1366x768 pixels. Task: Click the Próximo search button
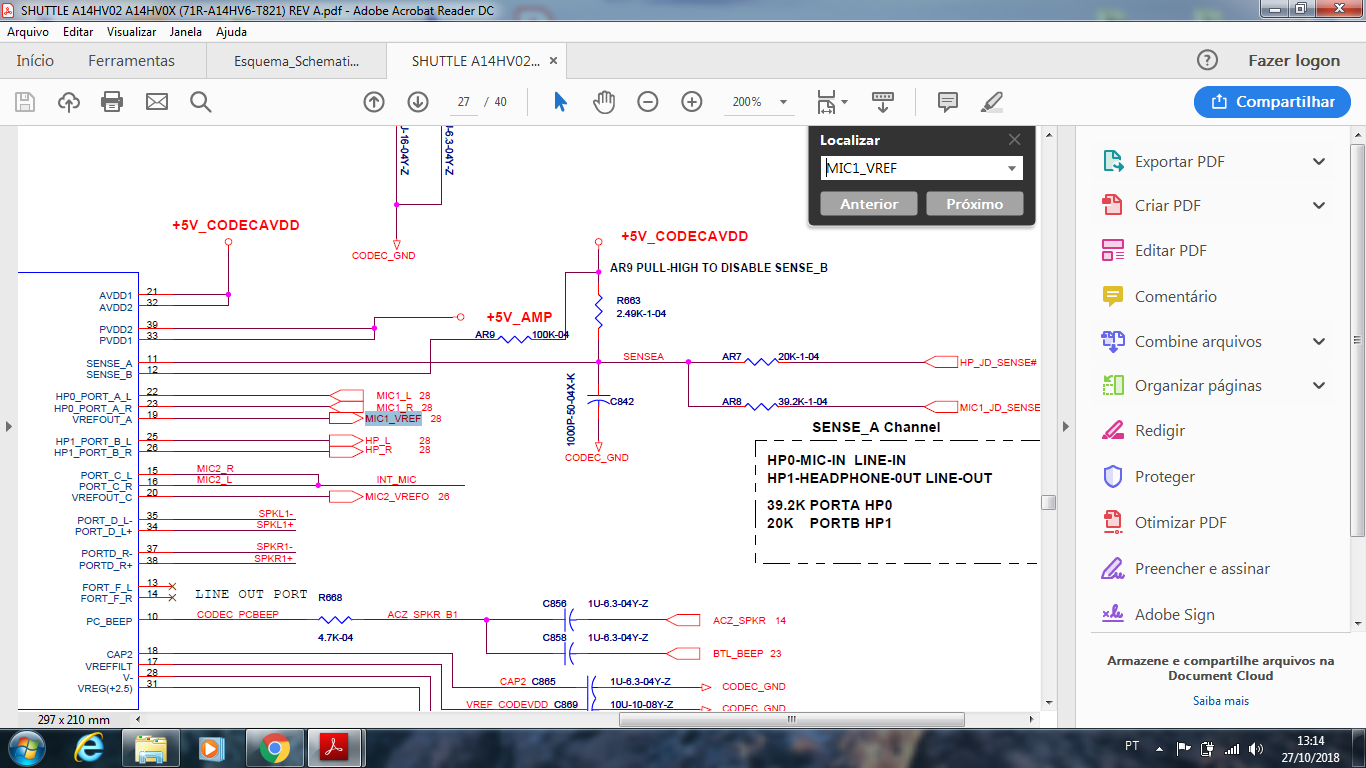[974, 204]
